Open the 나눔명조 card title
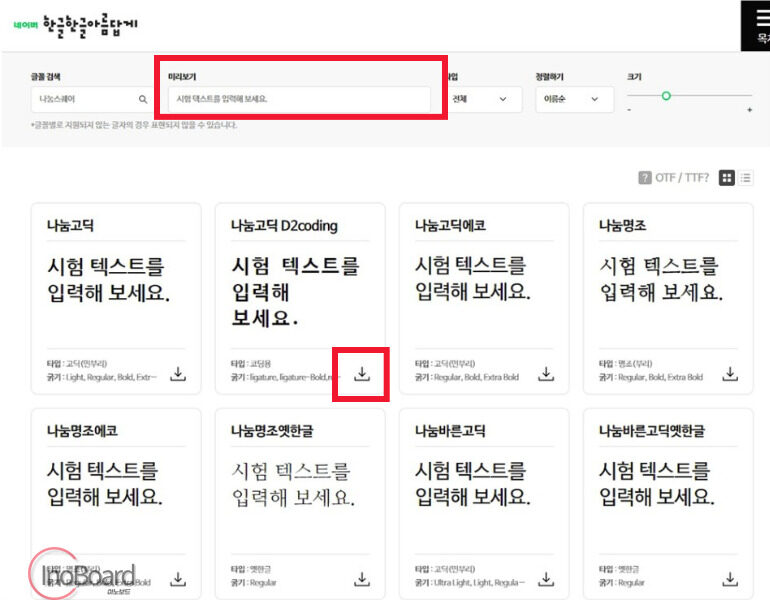770x600 pixels. [x=623, y=225]
